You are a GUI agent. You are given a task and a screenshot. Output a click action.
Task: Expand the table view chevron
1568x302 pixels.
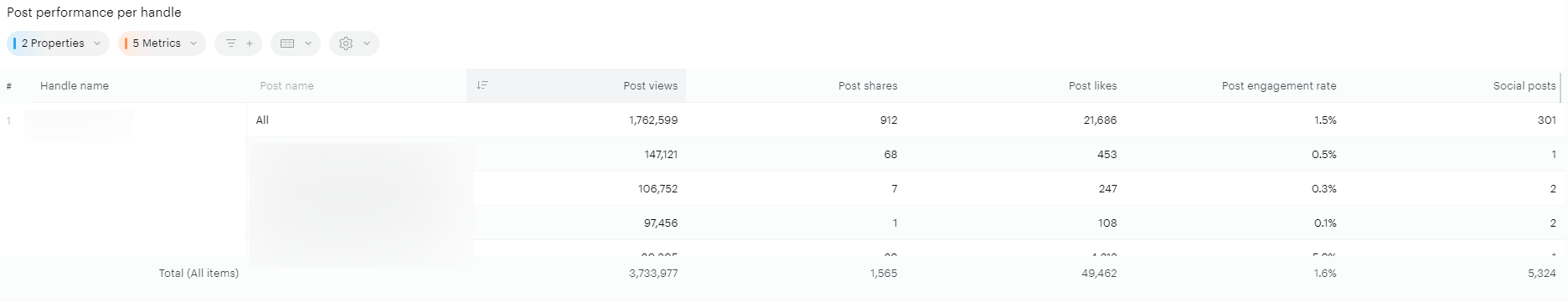308,44
